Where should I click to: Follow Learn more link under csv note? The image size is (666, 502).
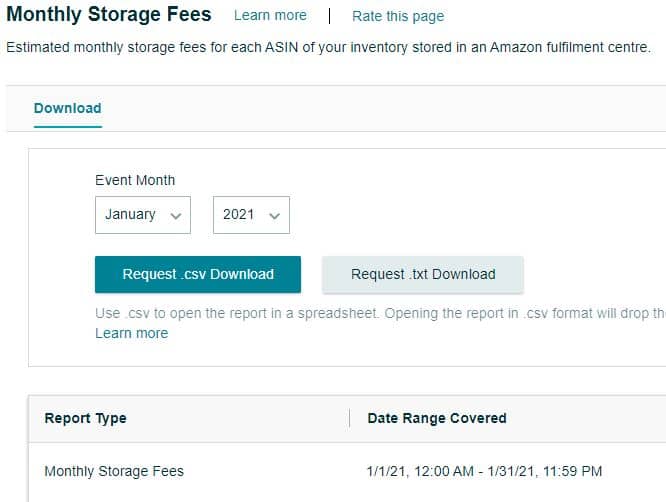pos(132,333)
